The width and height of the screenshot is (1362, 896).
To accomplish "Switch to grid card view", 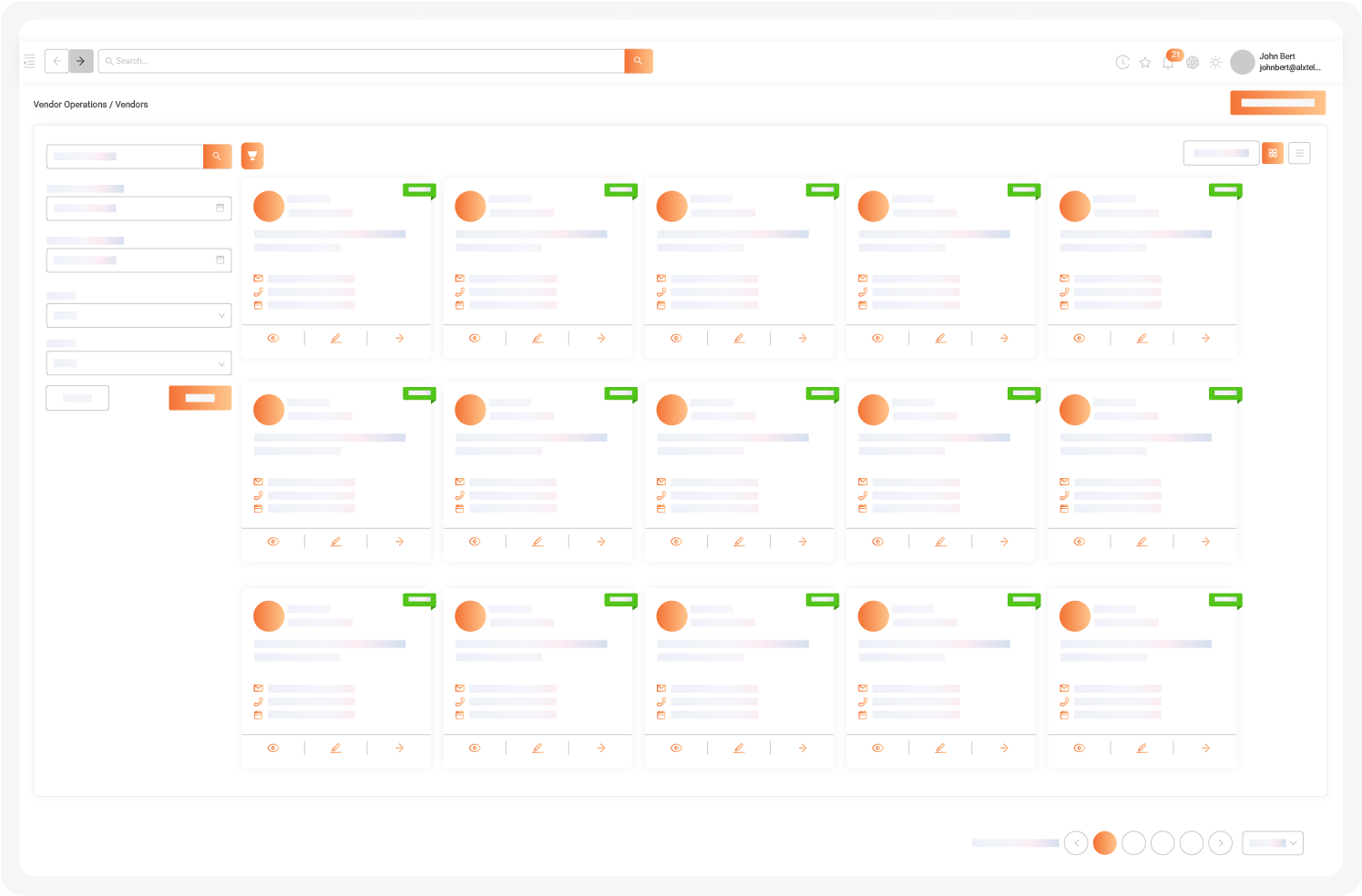I will pos(1273,153).
